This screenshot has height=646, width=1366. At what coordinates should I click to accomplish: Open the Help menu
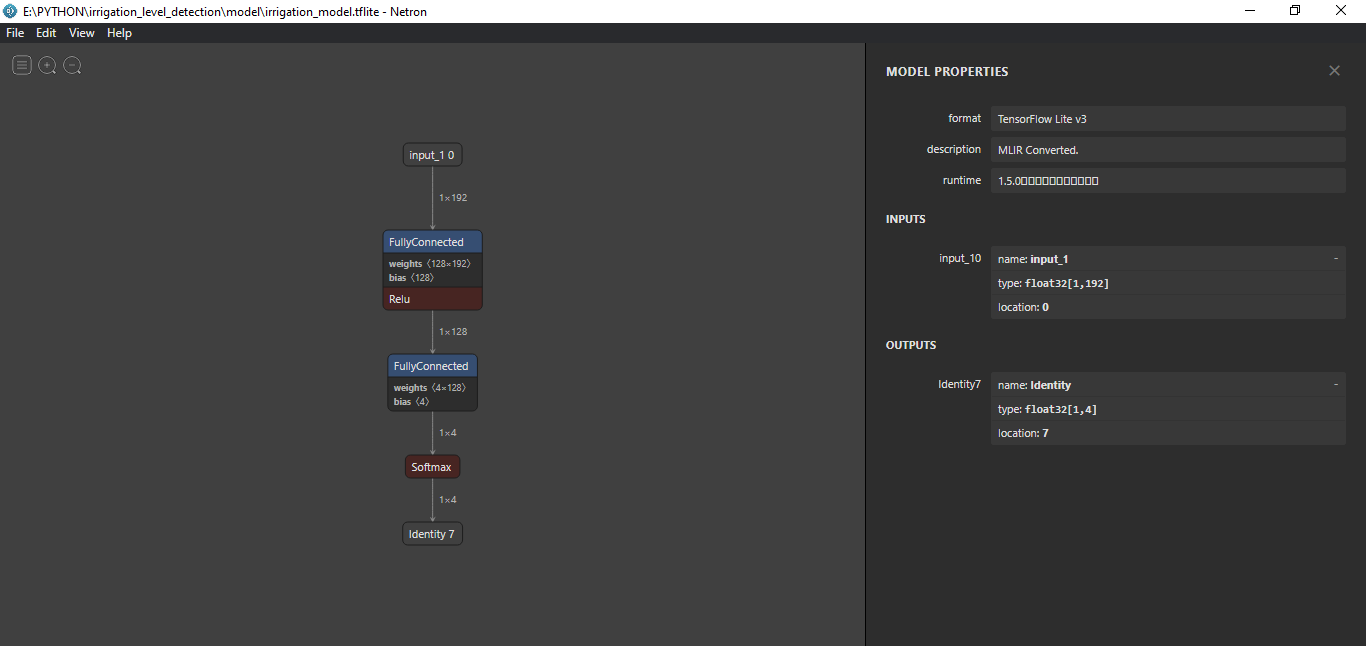point(119,33)
